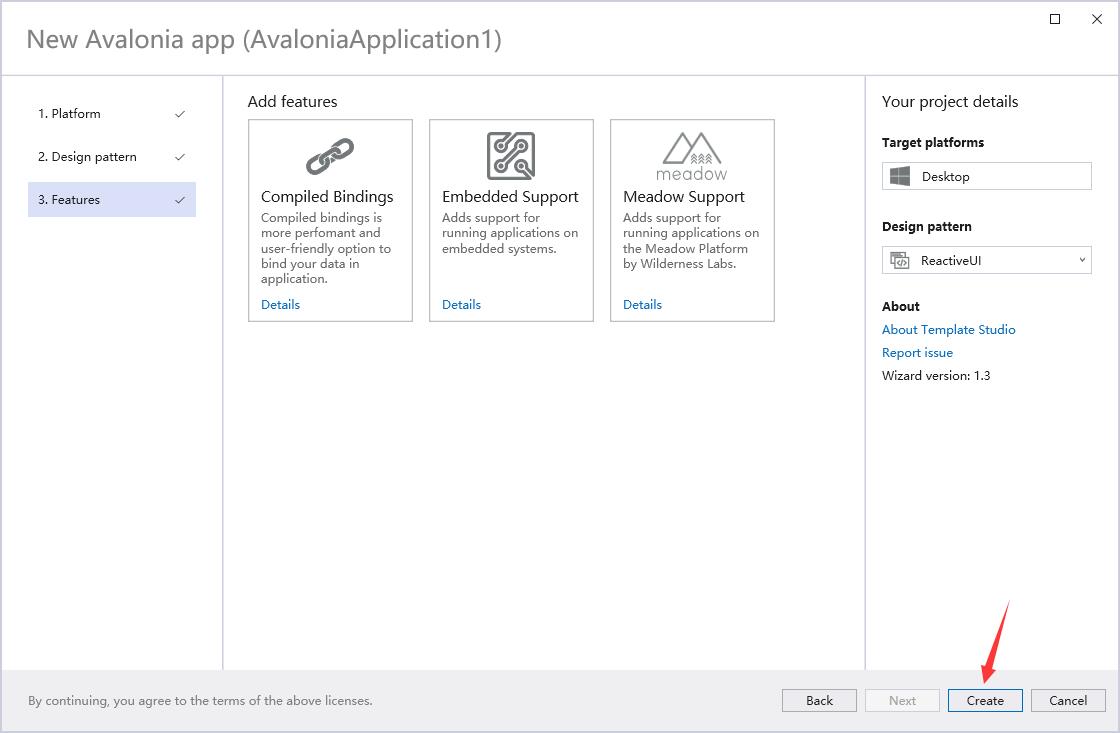Open Details for Meadow Support

pyautogui.click(x=642, y=305)
